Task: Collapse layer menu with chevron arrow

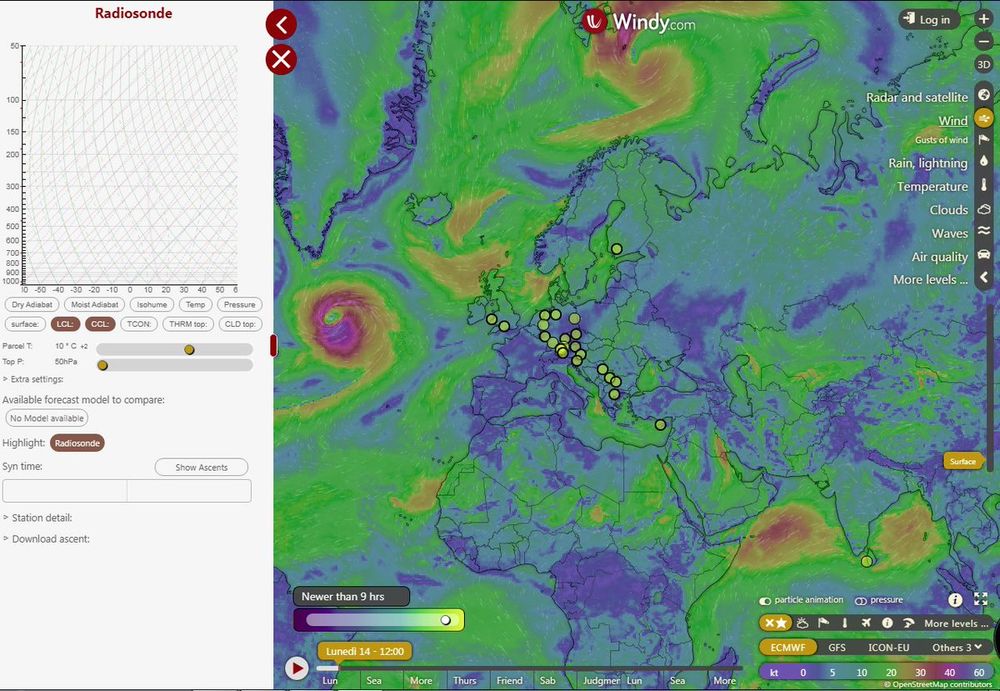Action: point(983,278)
